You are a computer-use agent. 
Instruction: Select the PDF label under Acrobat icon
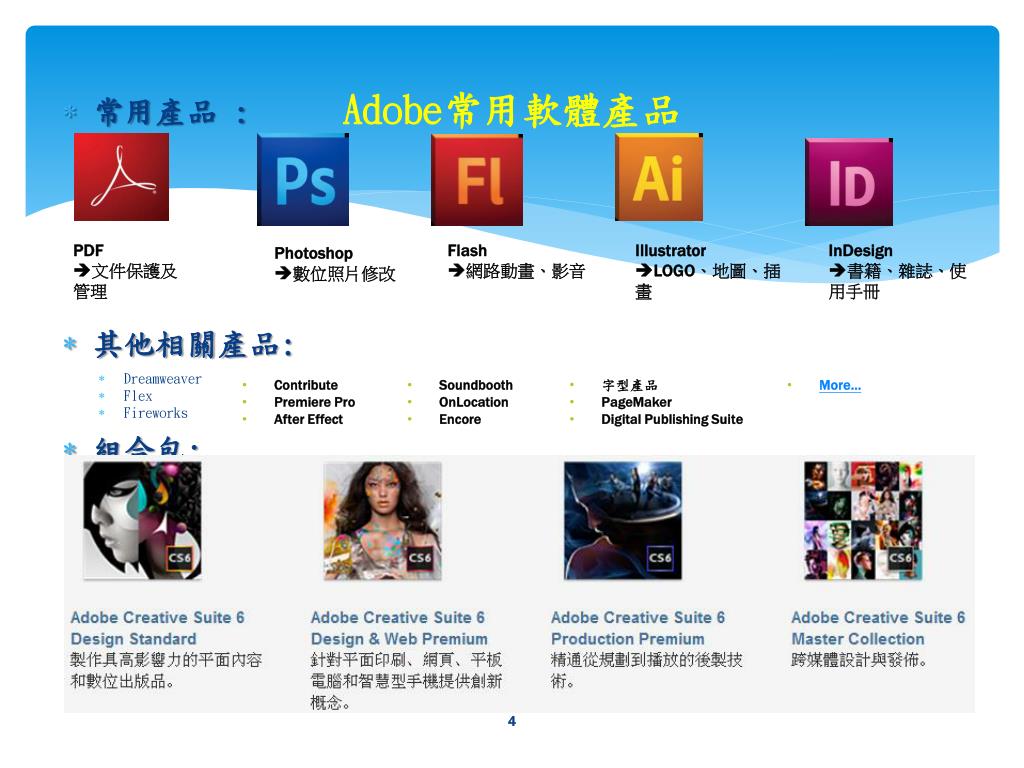point(88,250)
